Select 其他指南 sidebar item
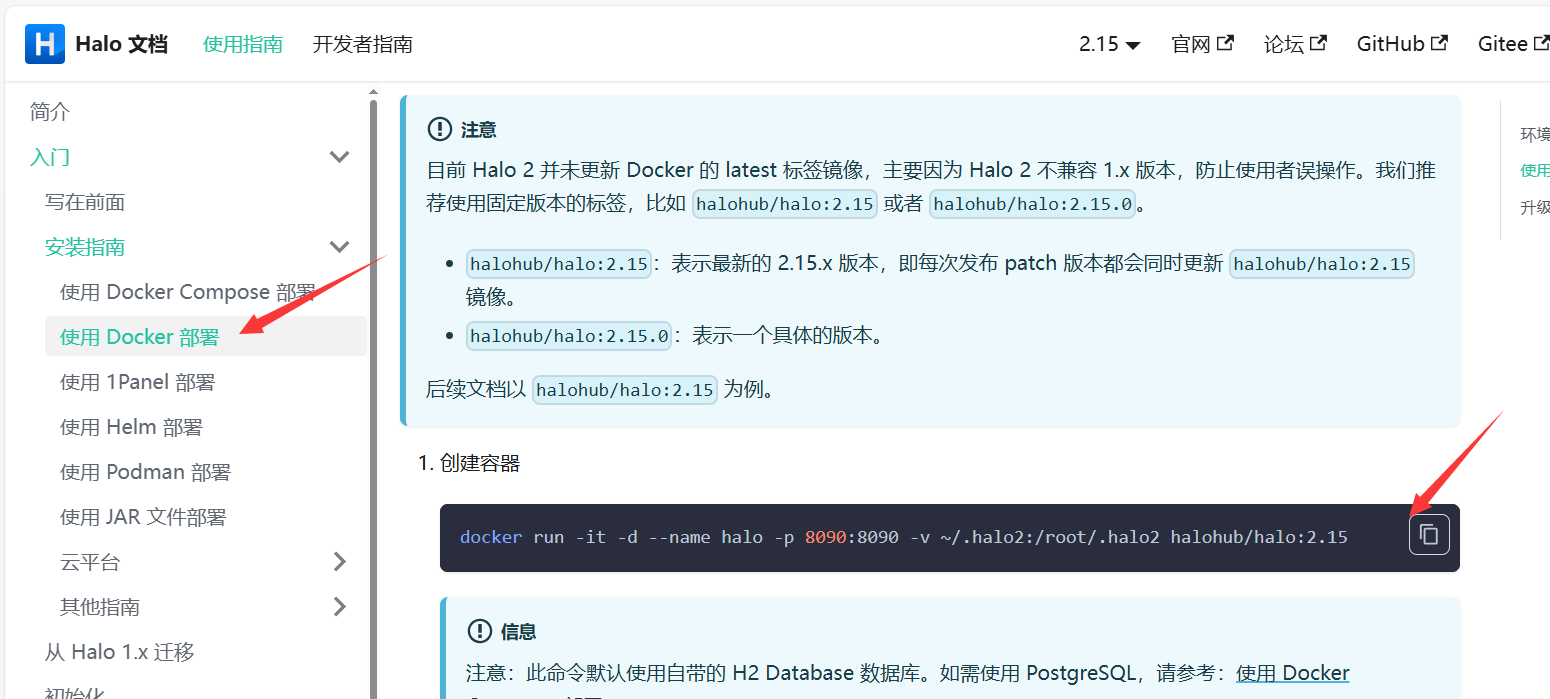This screenshot has width=1550, height=699. pyautogui.click(x=100, y=607)
